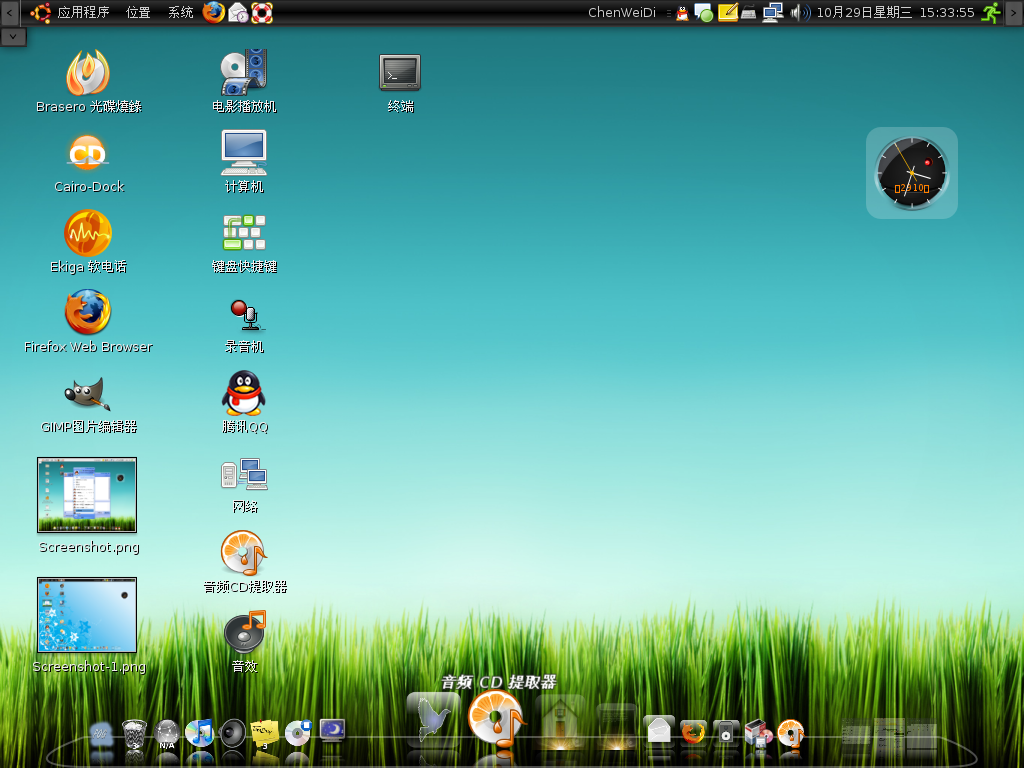The image size is (1024, 768).
Task: Click the down arrow below top-left panel corner
Action: [13, 37]
